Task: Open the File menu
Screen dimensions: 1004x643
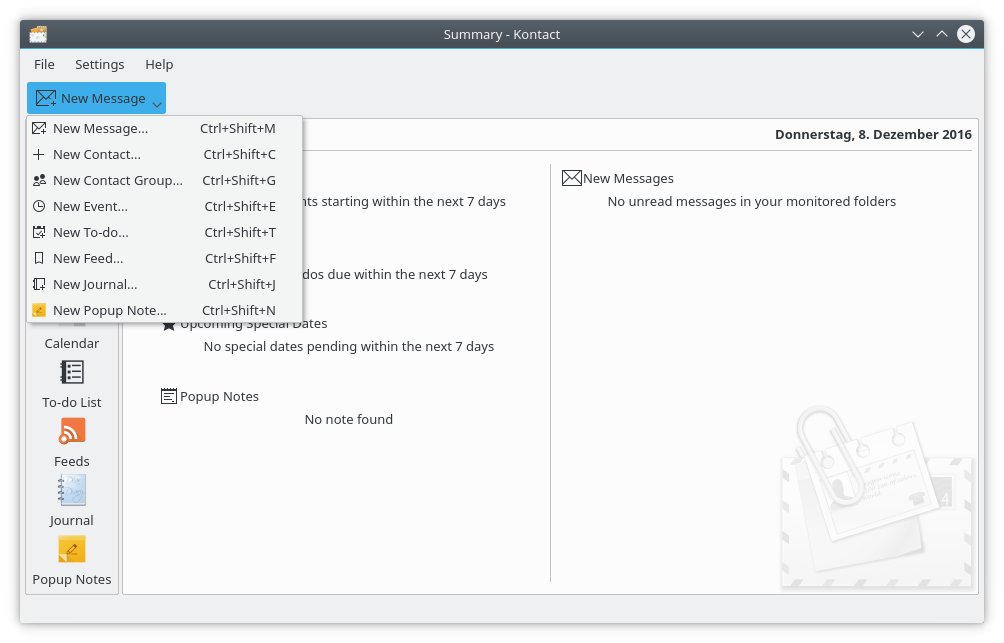Action: tap(44, 64)
